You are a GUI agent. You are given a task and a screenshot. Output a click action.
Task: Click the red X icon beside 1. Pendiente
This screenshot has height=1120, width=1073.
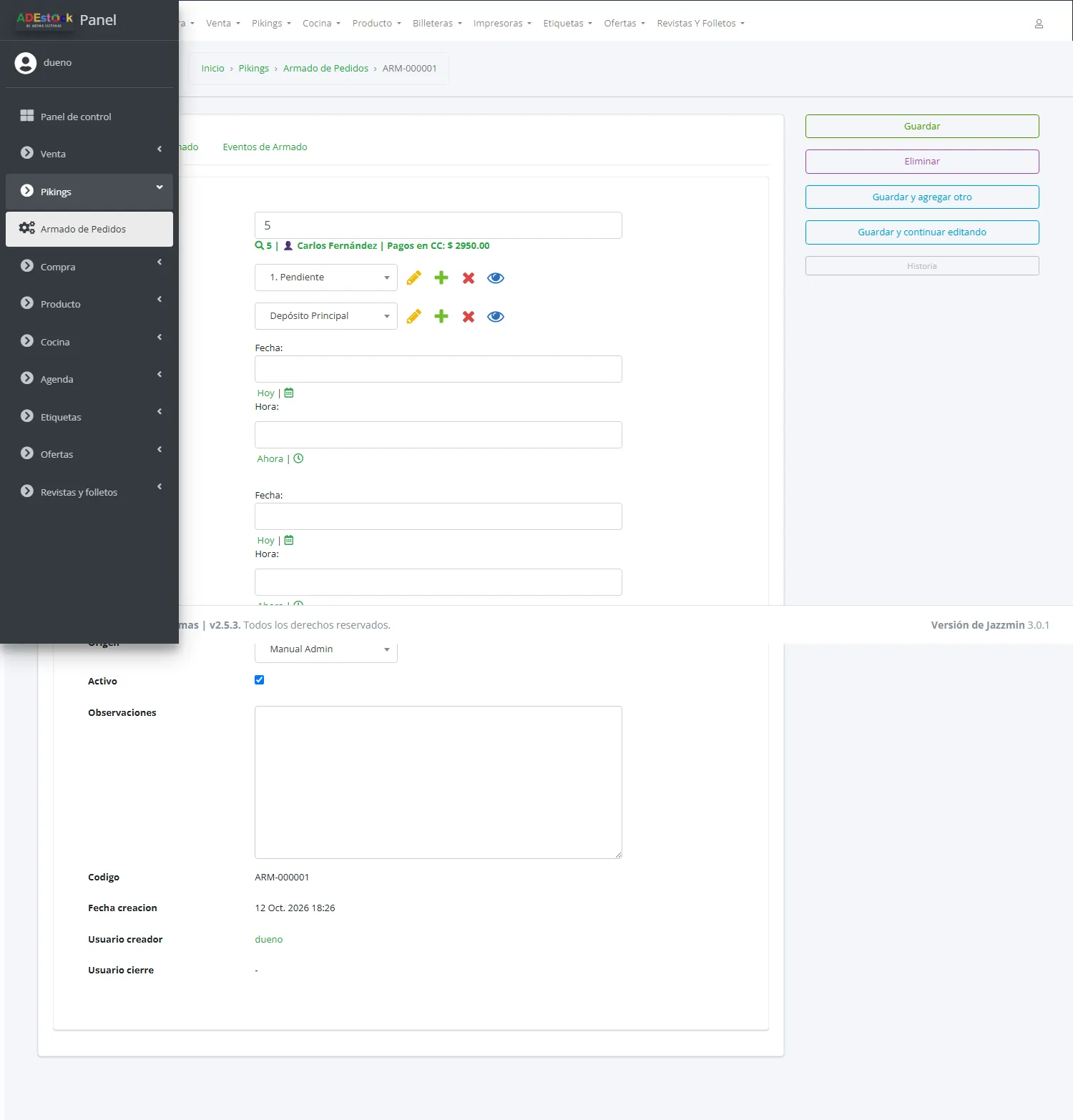coord(469,277)
